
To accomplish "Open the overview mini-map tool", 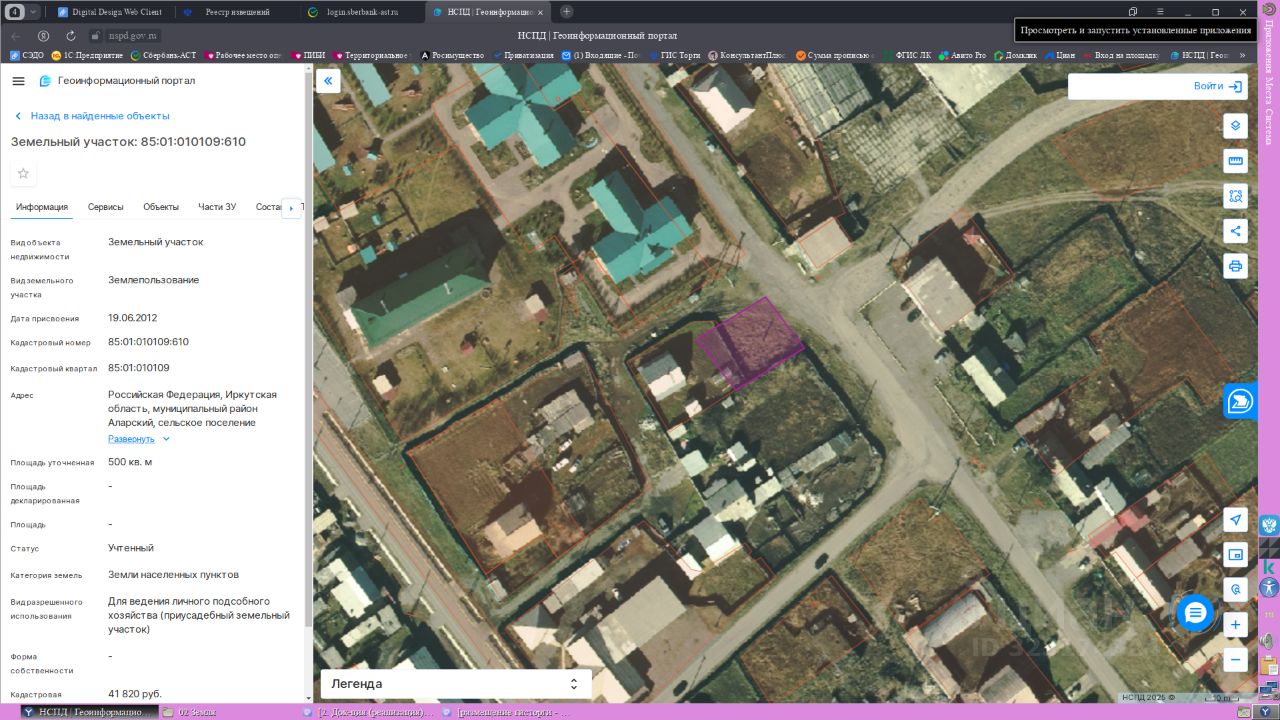I will click(1235, 555).
